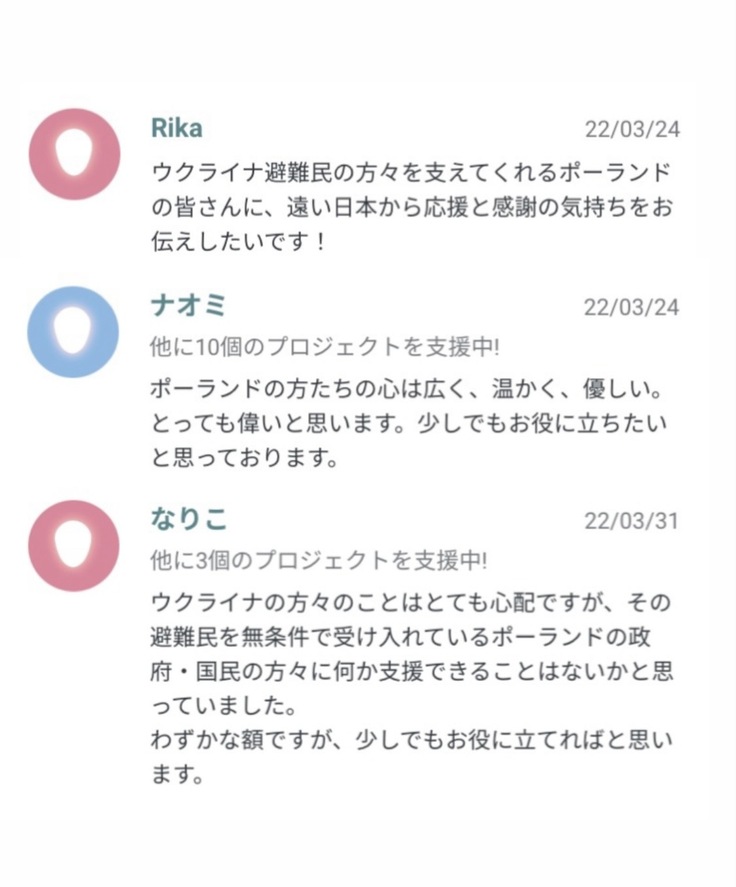Screen dimensions: 736x887
Task: Click Rika's line ending 伝えしたいです！
Action: [x=239, y=242]
